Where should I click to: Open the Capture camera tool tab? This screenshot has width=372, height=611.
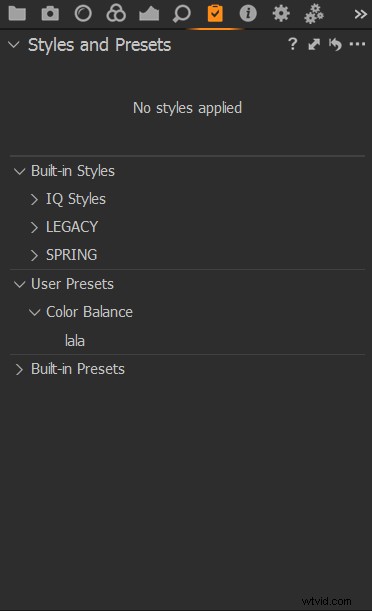pyautogui.click(x=50, y=14)
